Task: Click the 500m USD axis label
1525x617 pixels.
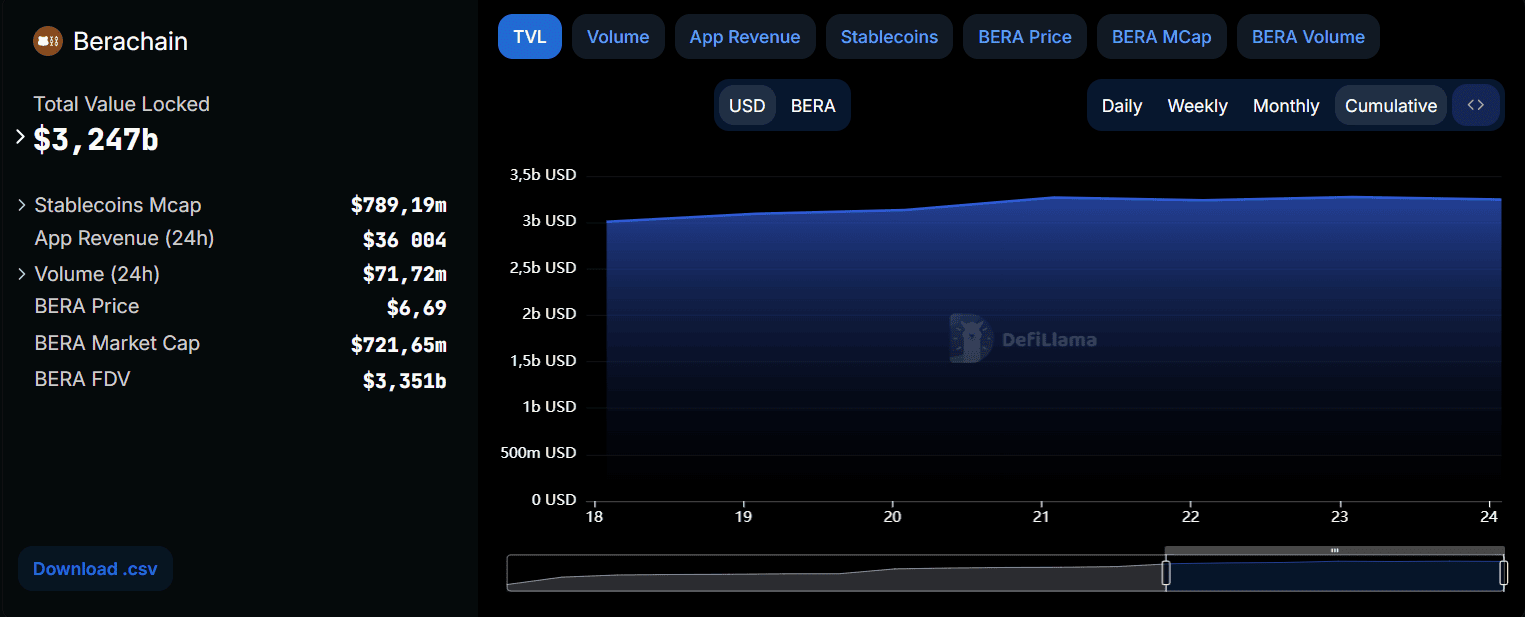Action: (540, 453)
